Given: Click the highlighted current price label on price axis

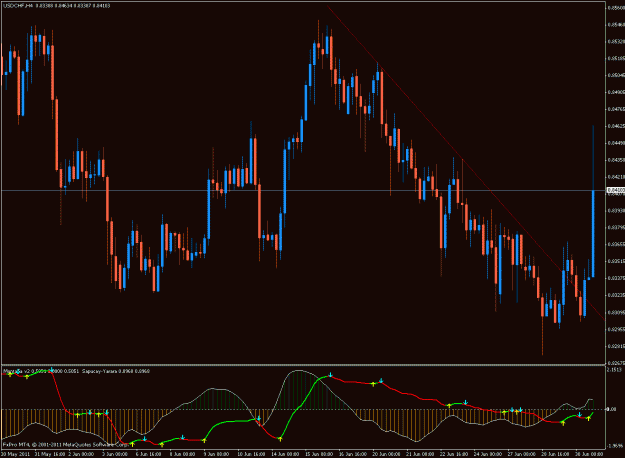Looking at the screenshot, I should click(x=615, y=191).
